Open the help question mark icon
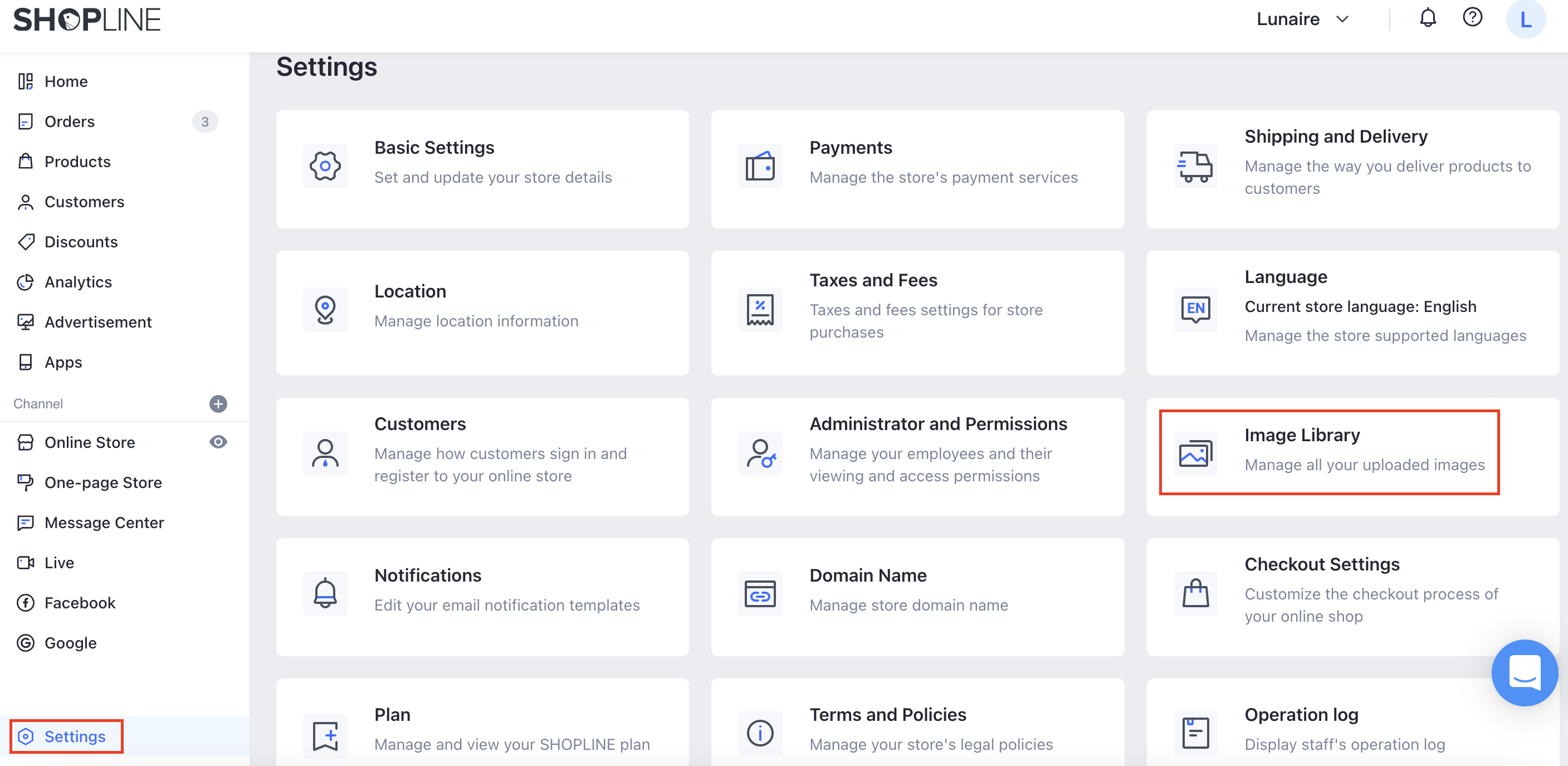 coord(1472,18)
